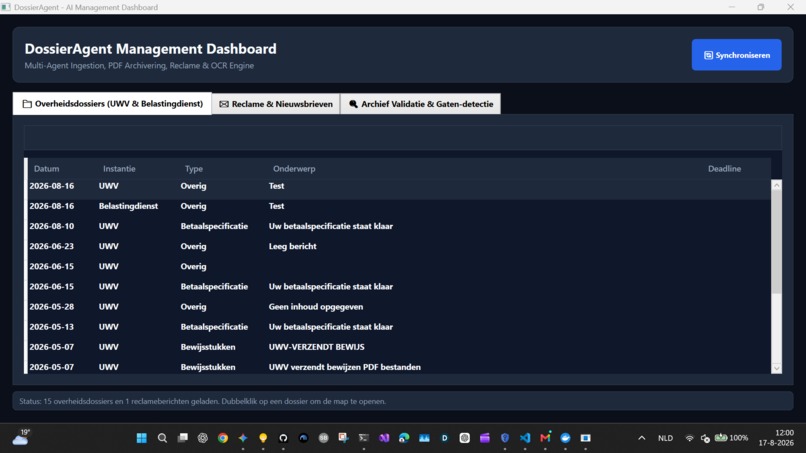The width and height of the screenshot is (806, 453).
Task: Click the status bar message about loaded dossiers
Action: [x=203, y=401]
